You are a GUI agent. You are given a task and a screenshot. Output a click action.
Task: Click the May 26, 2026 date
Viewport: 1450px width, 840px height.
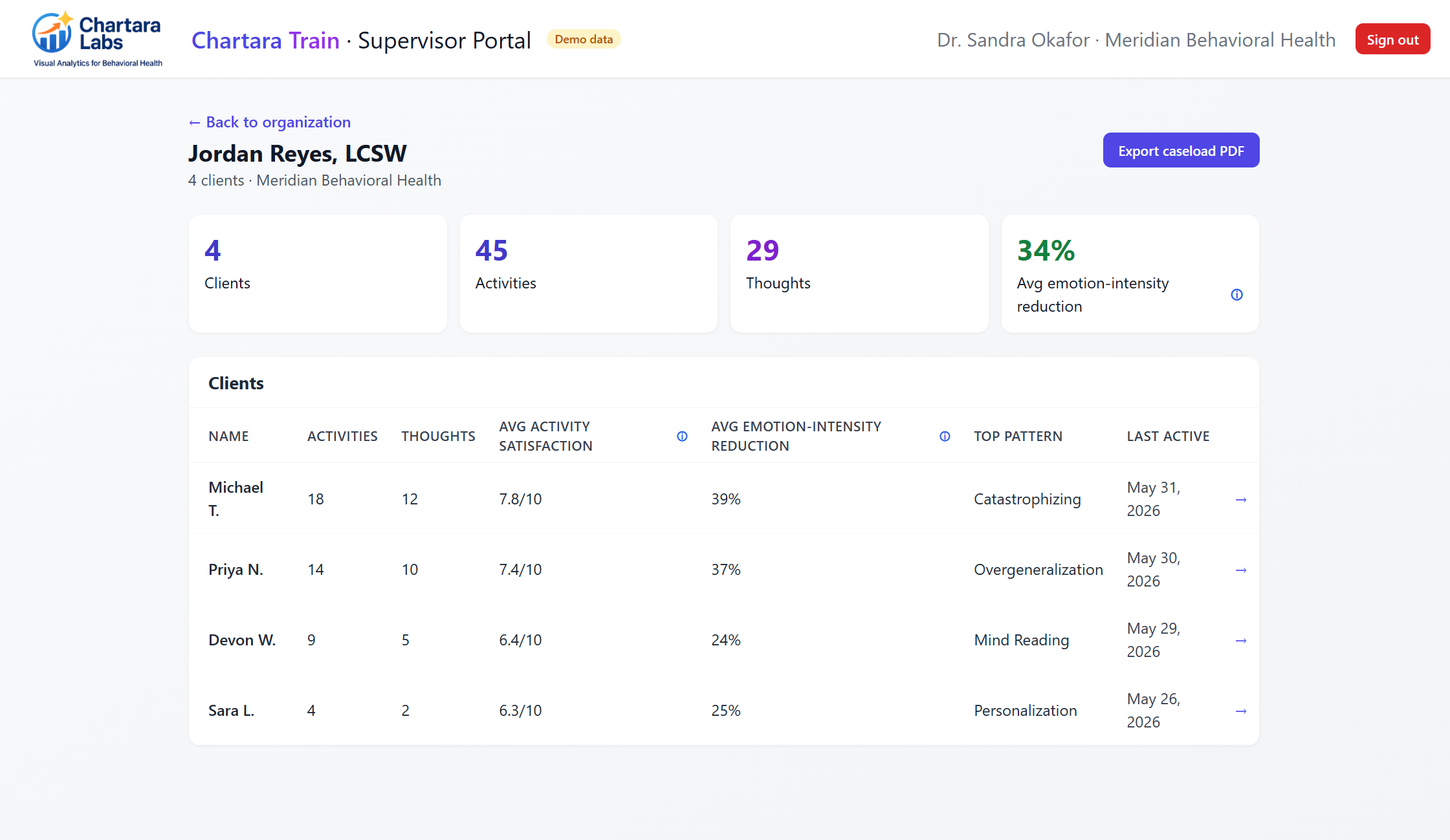[1154, 711]
